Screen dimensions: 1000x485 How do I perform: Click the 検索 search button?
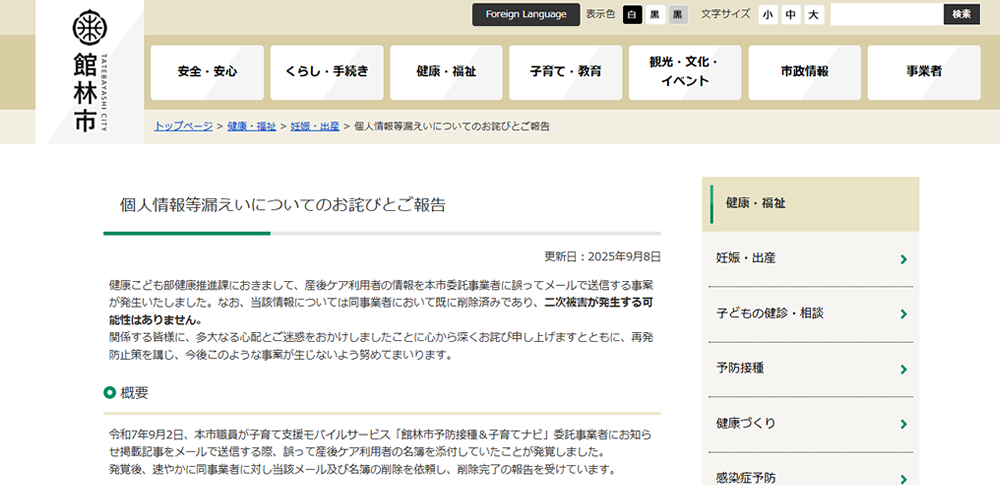(x=962, y=14)
